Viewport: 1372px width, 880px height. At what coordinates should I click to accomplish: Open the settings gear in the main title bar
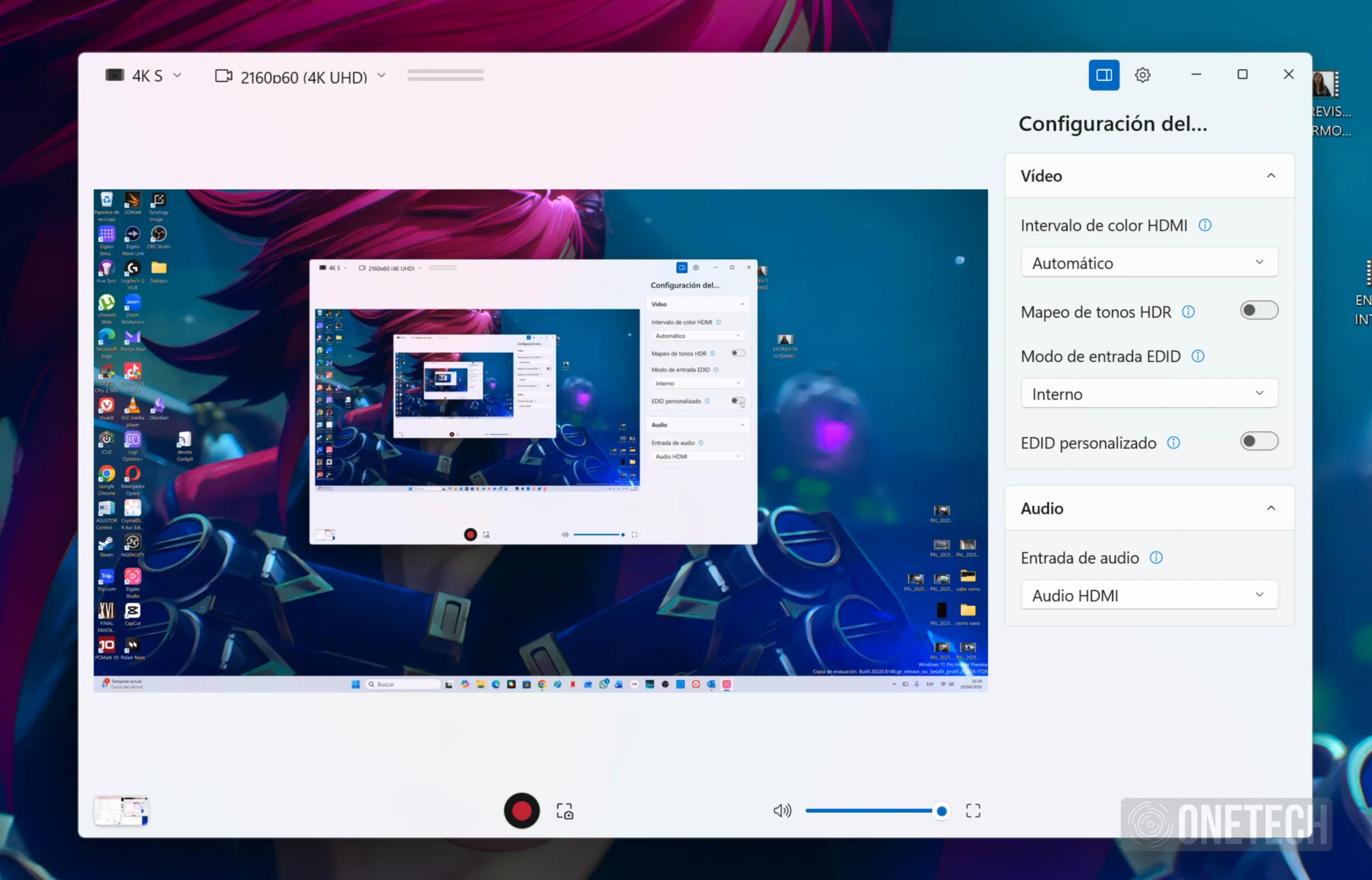(1142, 75)
